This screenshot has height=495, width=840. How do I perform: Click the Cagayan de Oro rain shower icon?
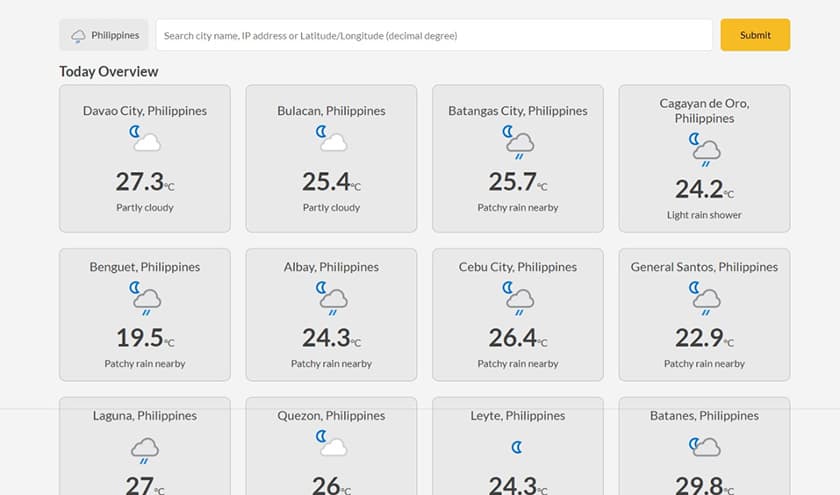point(704,148)
